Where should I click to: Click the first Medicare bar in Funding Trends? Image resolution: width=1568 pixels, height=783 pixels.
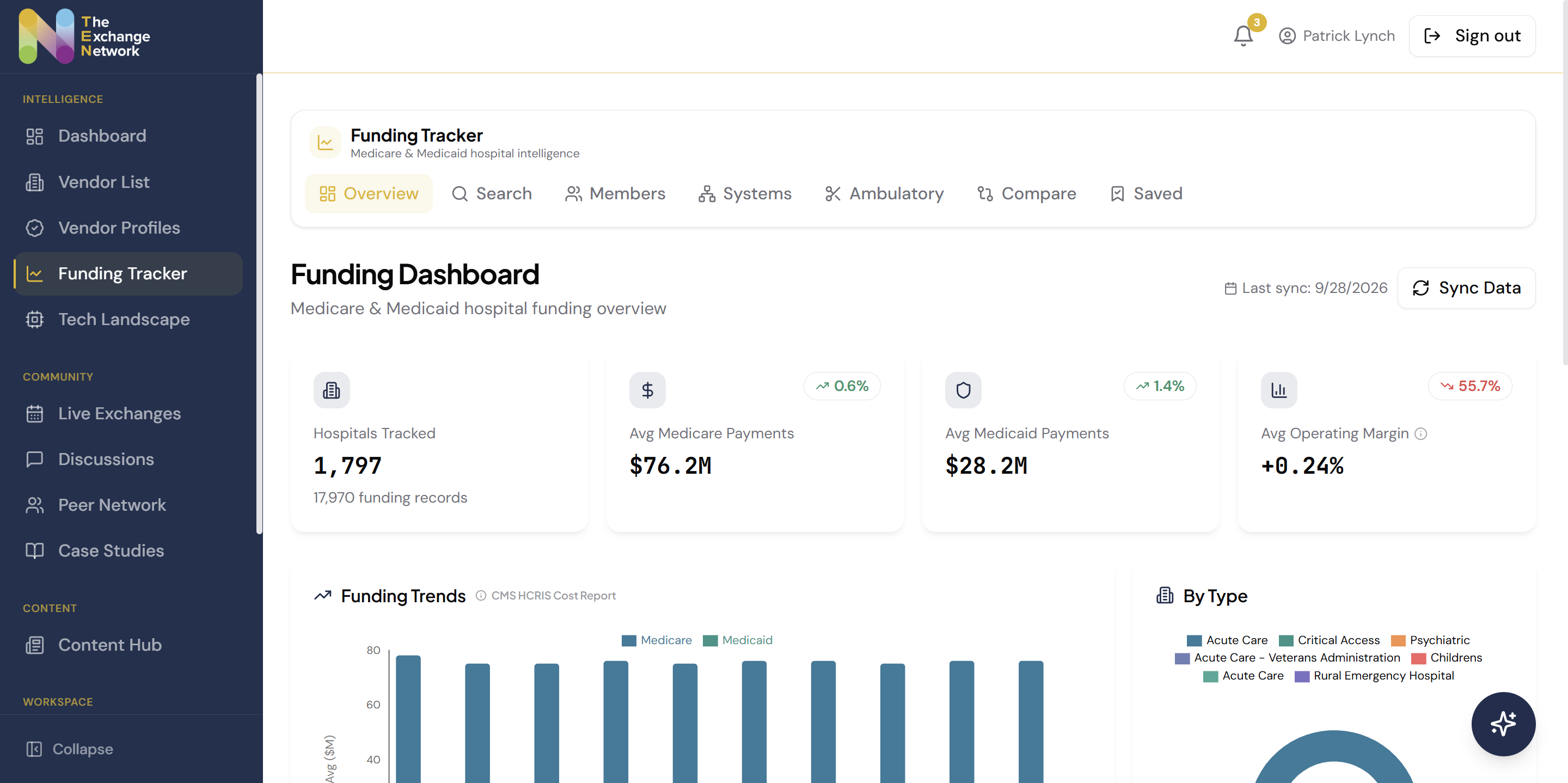pos(408,718)
